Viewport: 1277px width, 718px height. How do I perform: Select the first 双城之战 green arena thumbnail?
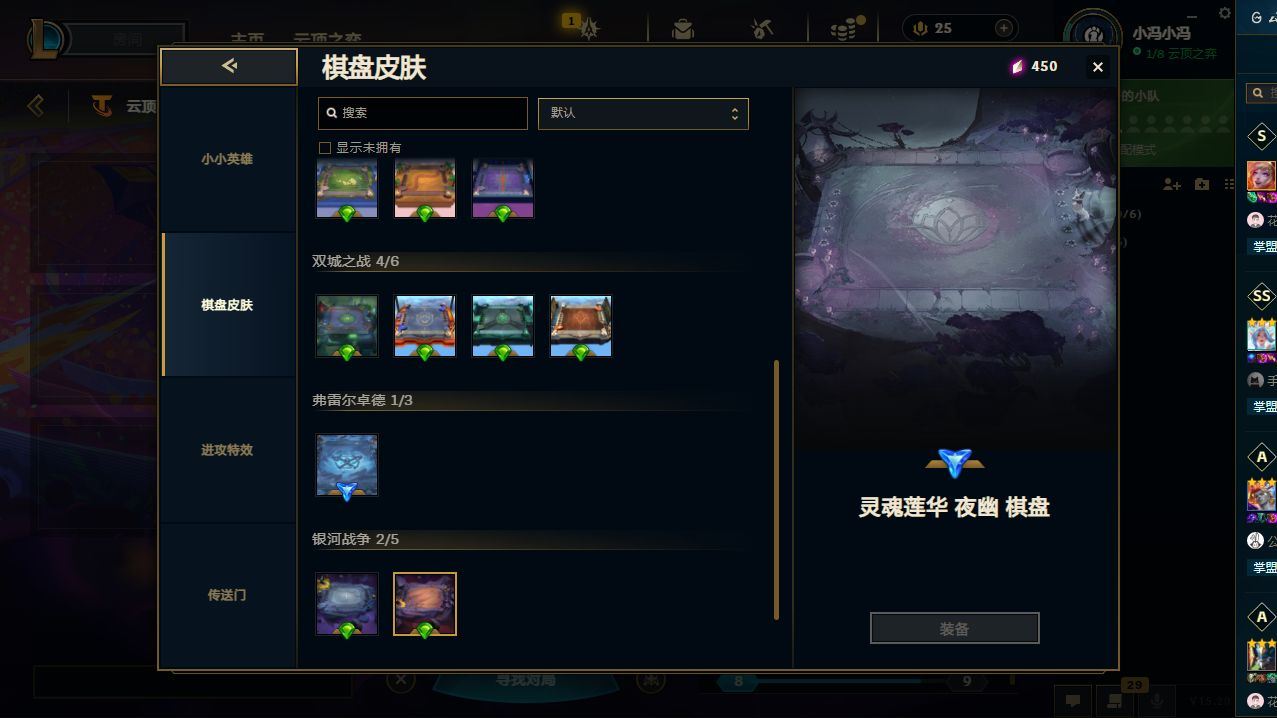[347, 326]
